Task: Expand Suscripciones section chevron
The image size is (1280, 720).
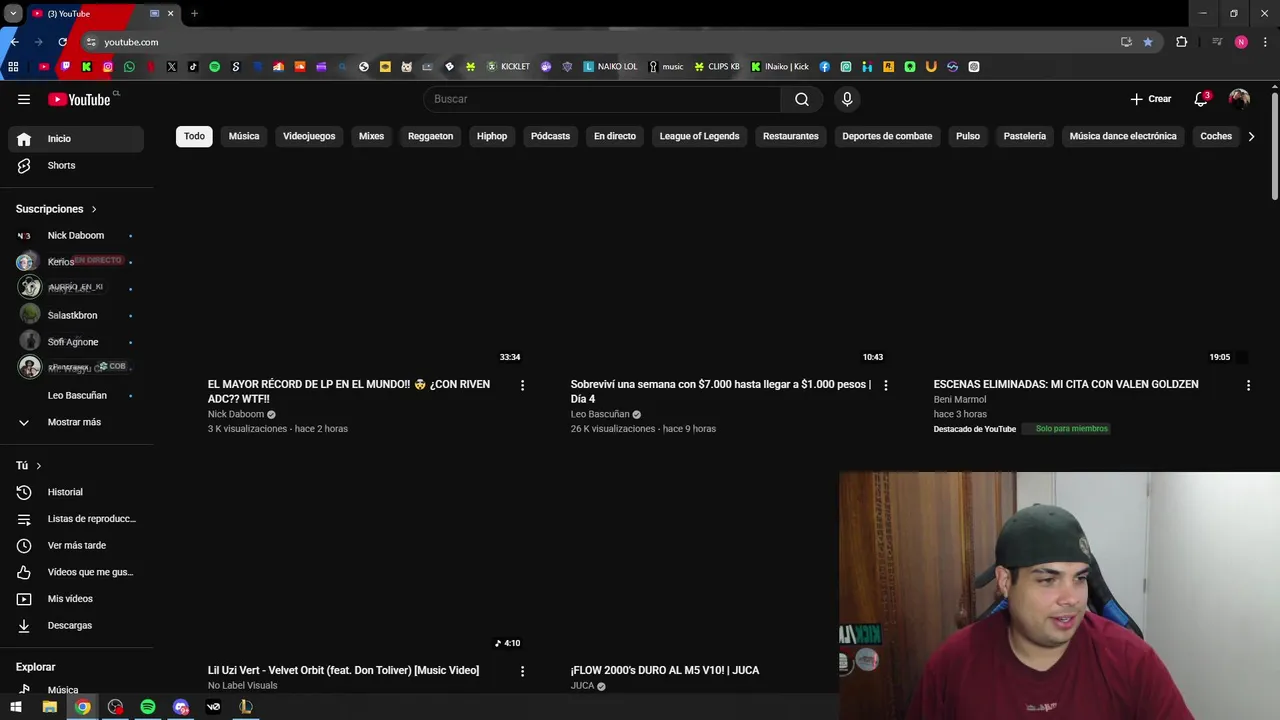Action: point(94,209)
